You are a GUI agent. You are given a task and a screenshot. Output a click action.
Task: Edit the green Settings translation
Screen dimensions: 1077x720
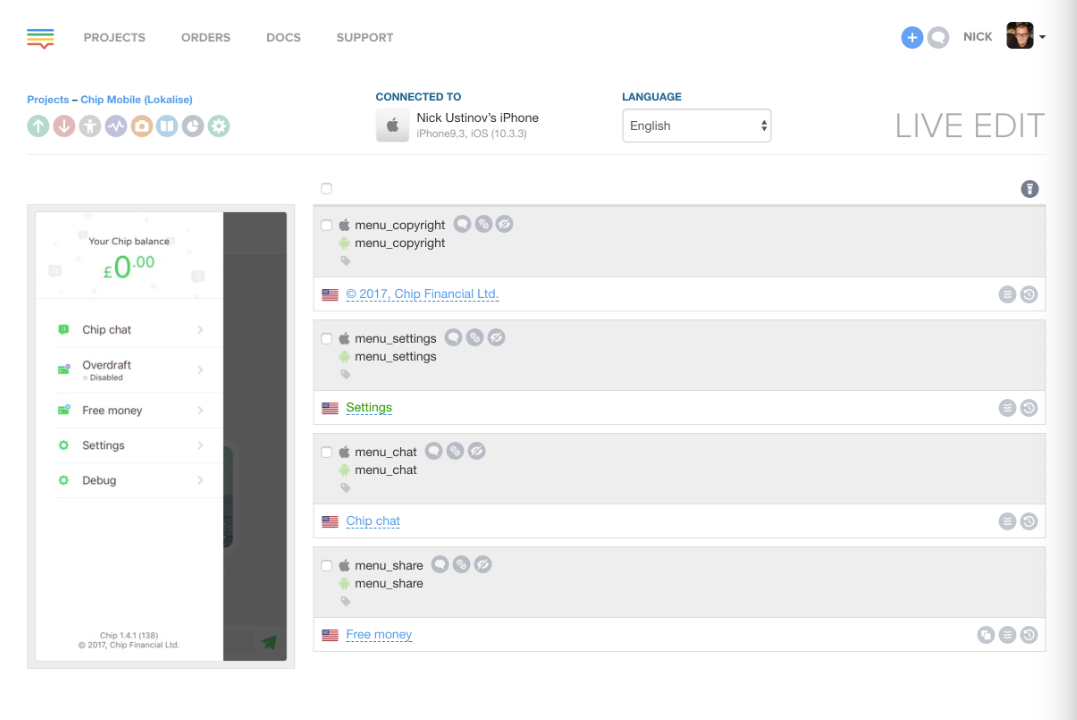369,407
